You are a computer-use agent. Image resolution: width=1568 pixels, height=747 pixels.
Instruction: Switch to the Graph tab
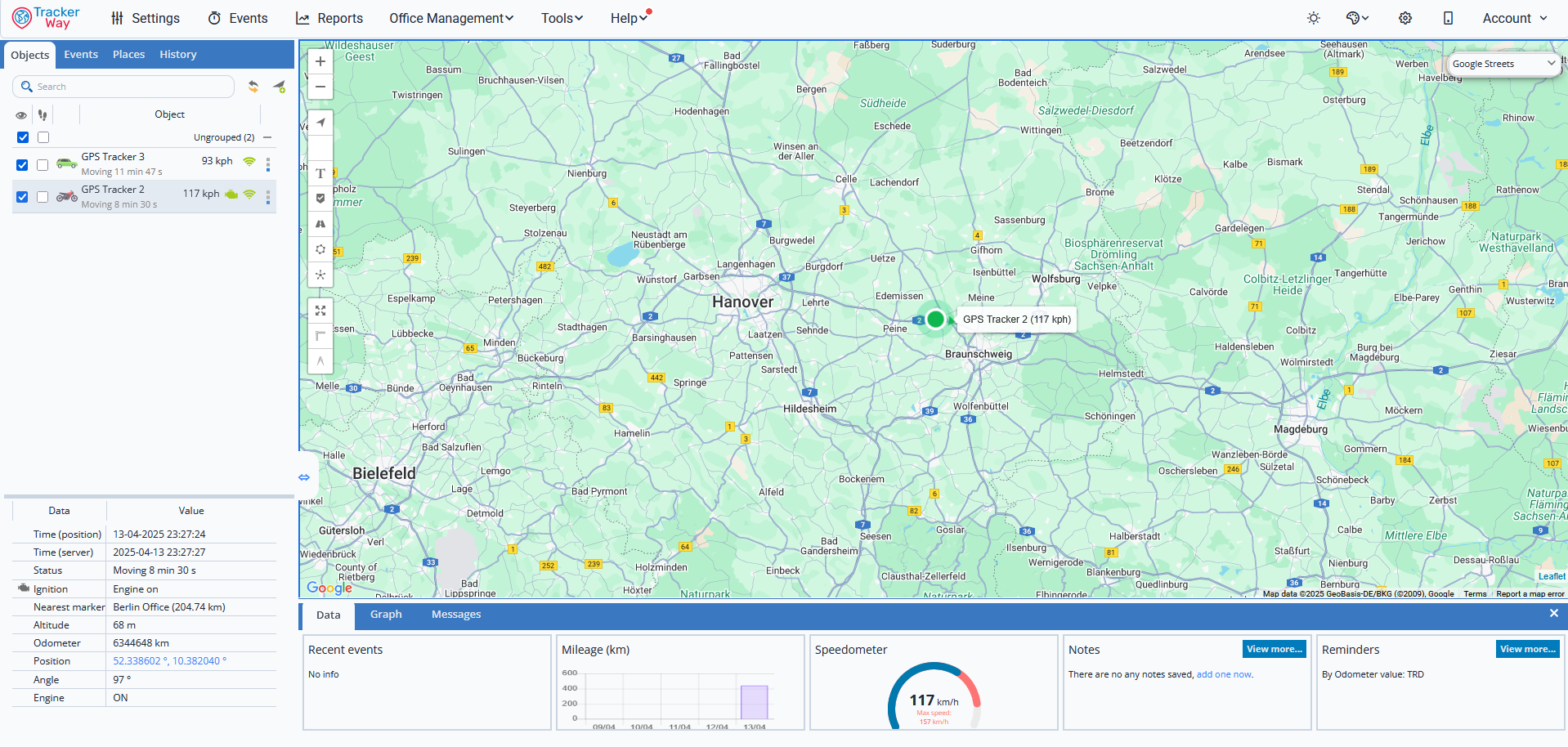pyautogui.click(x=386, y=615)
